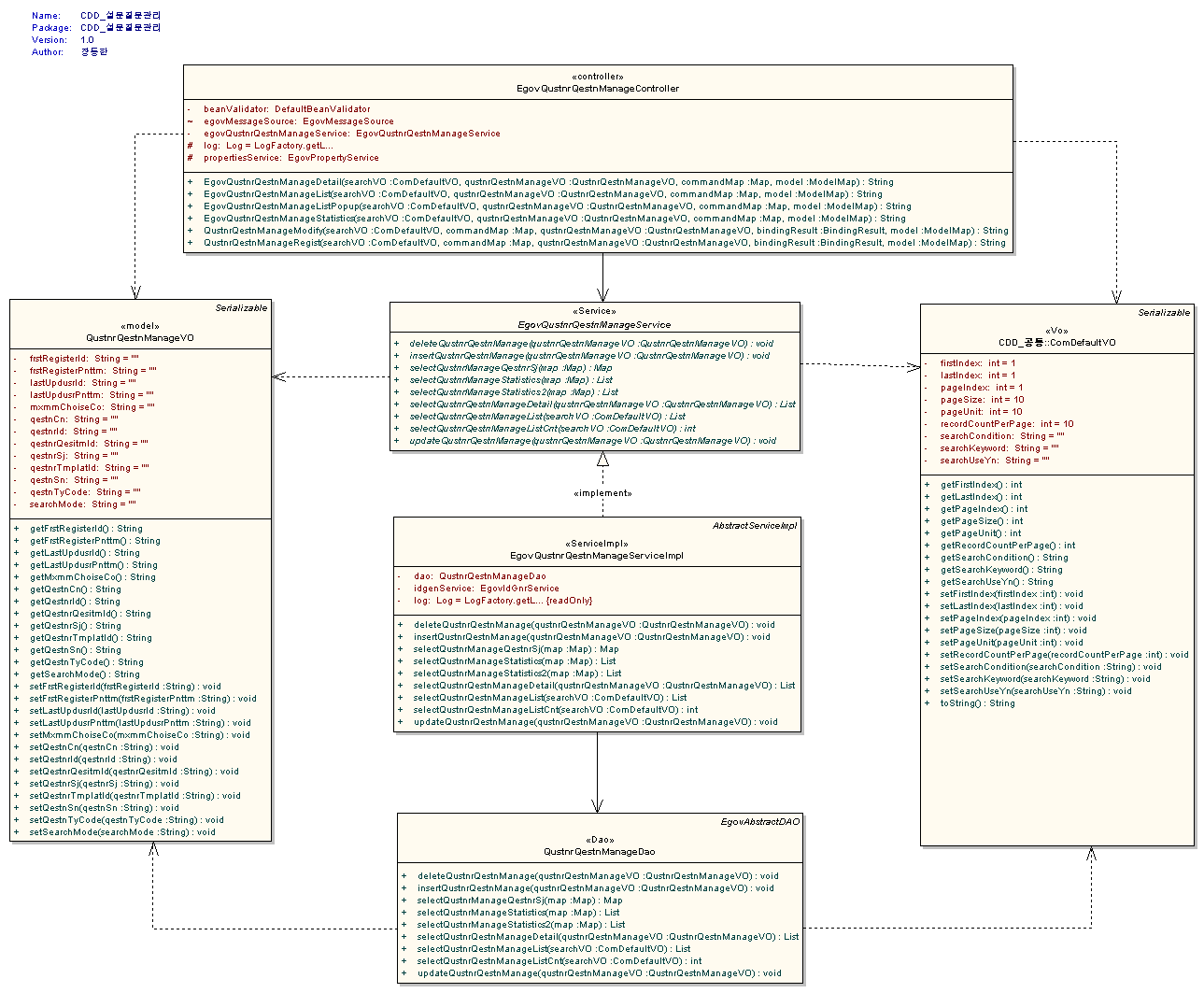Select the ComDefaultVO class header
Viewport: 1204px width, 993px height.
coord(1056,343)
